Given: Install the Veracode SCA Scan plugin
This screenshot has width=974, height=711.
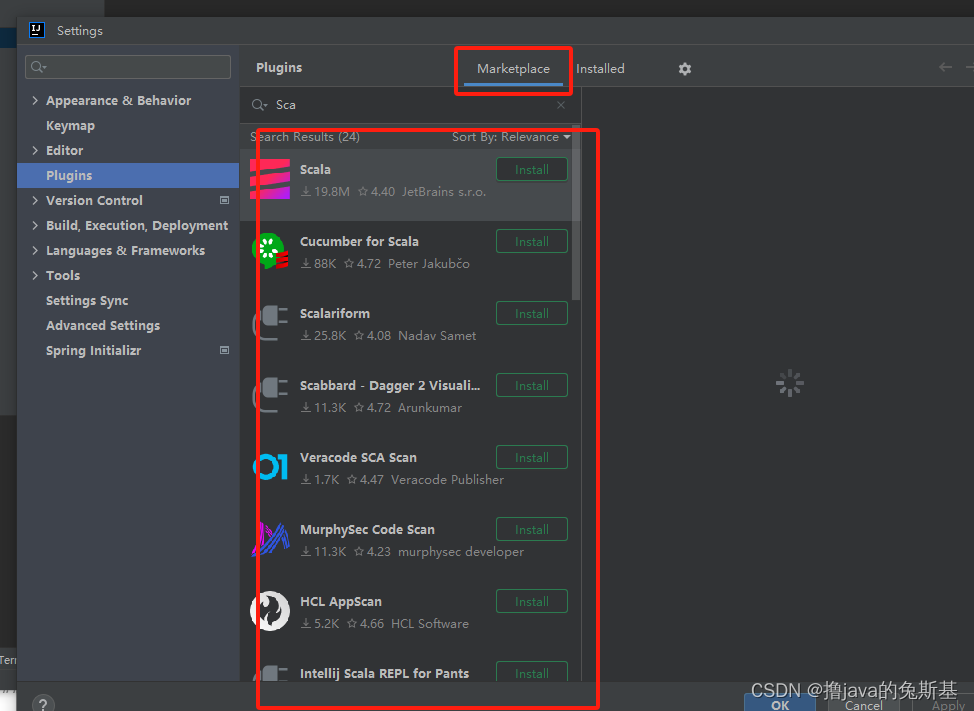Looking at the screenshot, I should pos(532,458).
